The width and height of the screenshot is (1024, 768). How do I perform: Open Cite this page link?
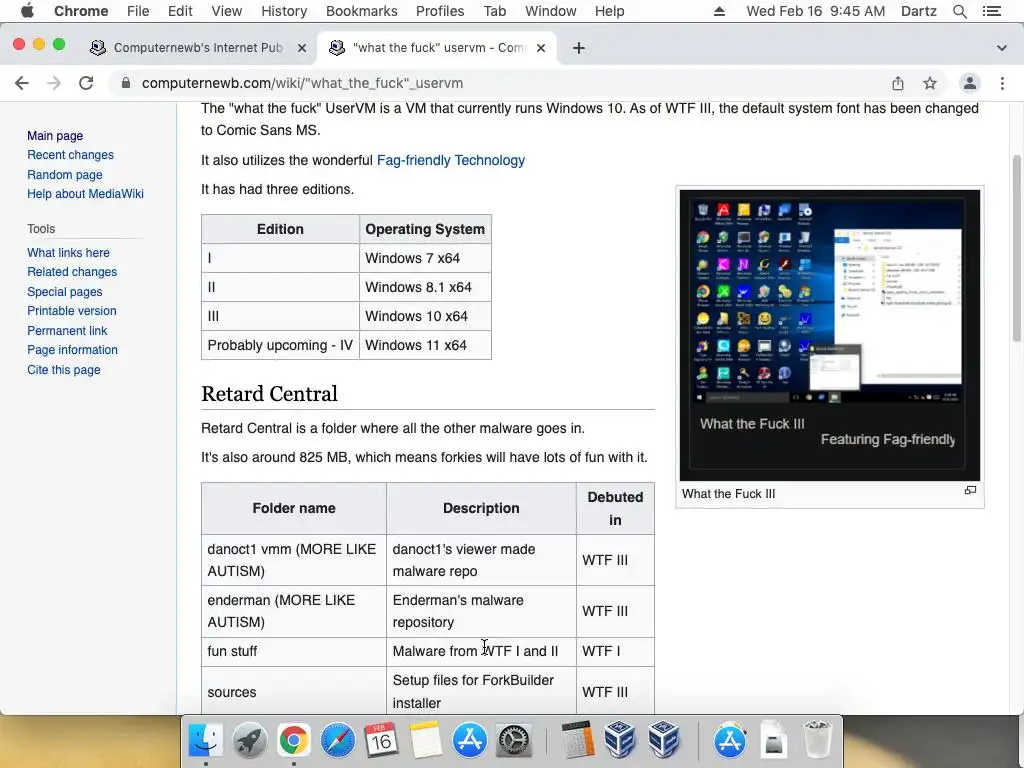[63, 370]
